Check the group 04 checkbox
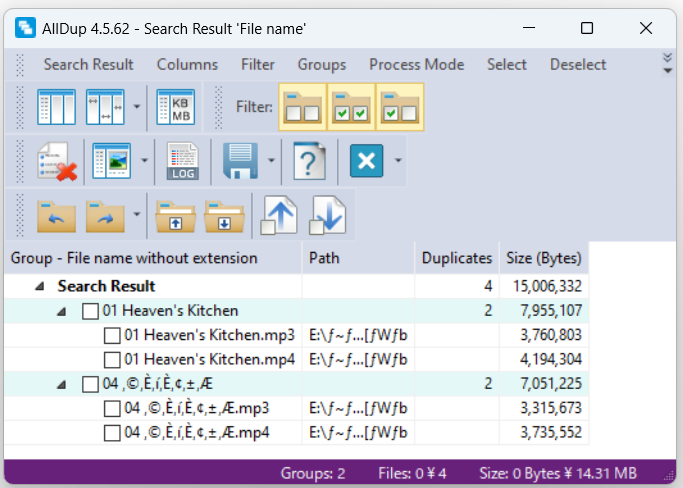The image size is (683, 488). click(90, 385)
